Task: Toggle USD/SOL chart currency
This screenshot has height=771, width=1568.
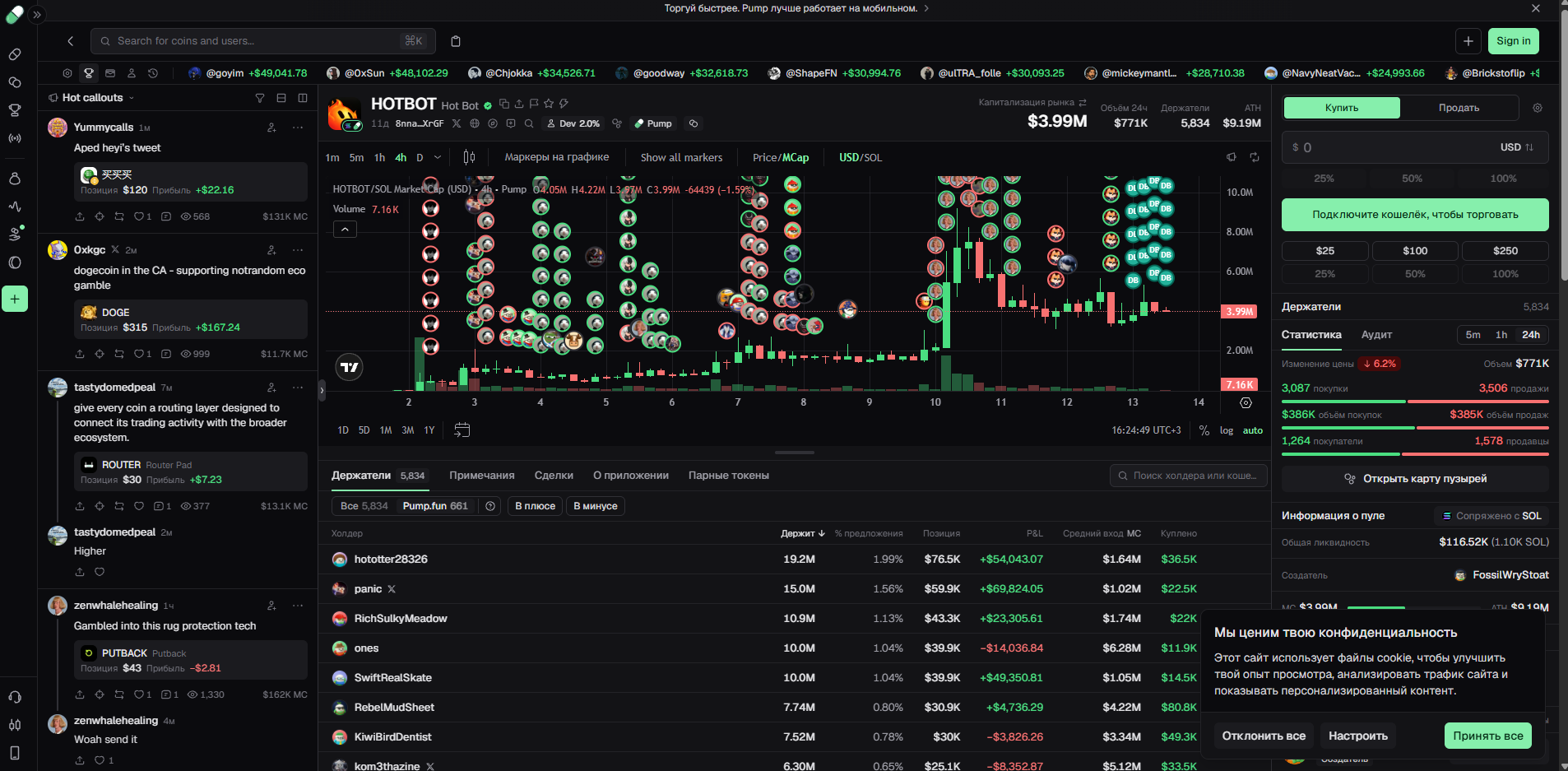Action: pyautogui.click(x=861, y=157)
